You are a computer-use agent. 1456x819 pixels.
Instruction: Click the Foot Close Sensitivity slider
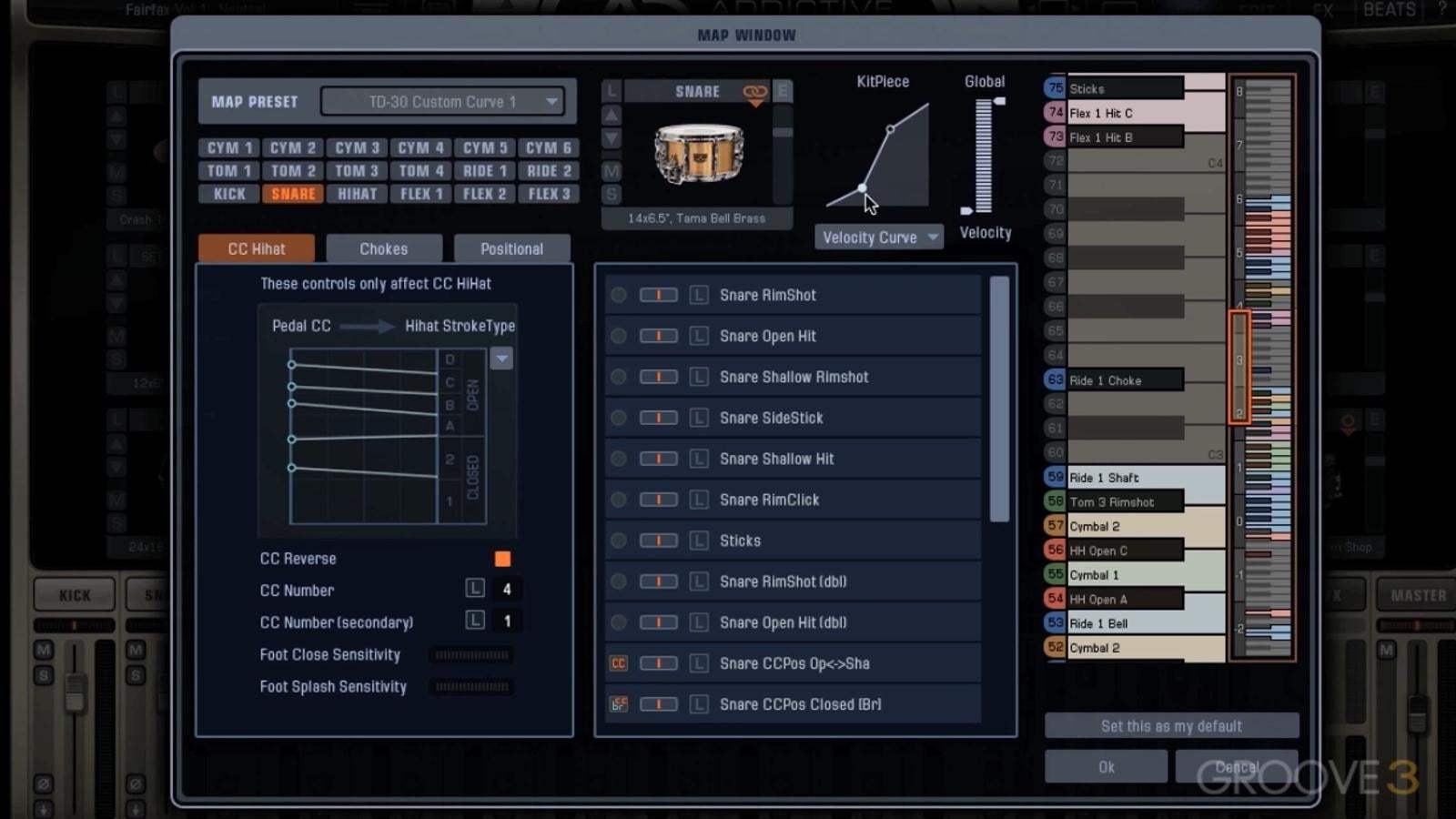click(x=471, y=654)
